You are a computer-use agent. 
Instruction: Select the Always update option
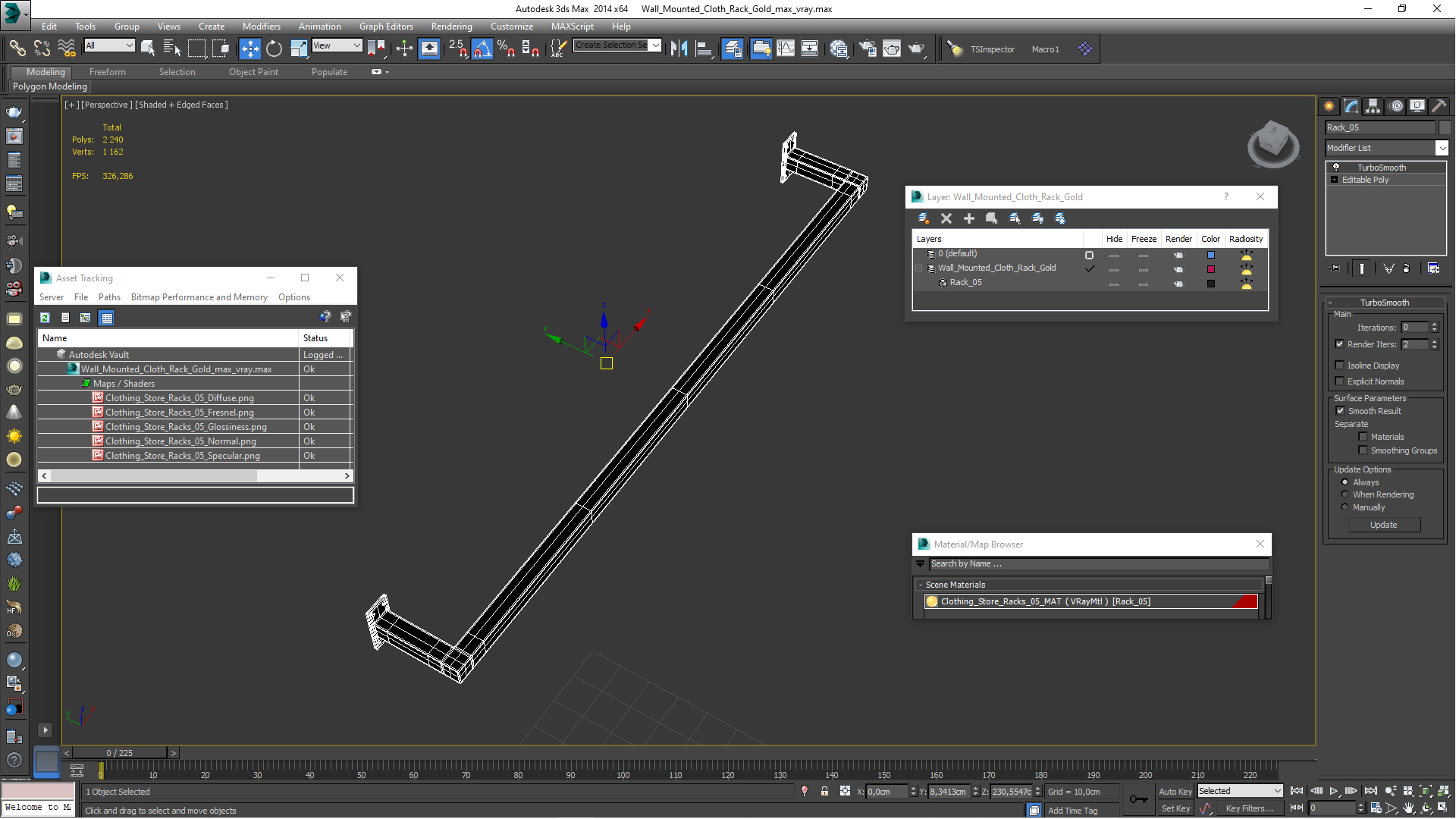(1345, 482)
